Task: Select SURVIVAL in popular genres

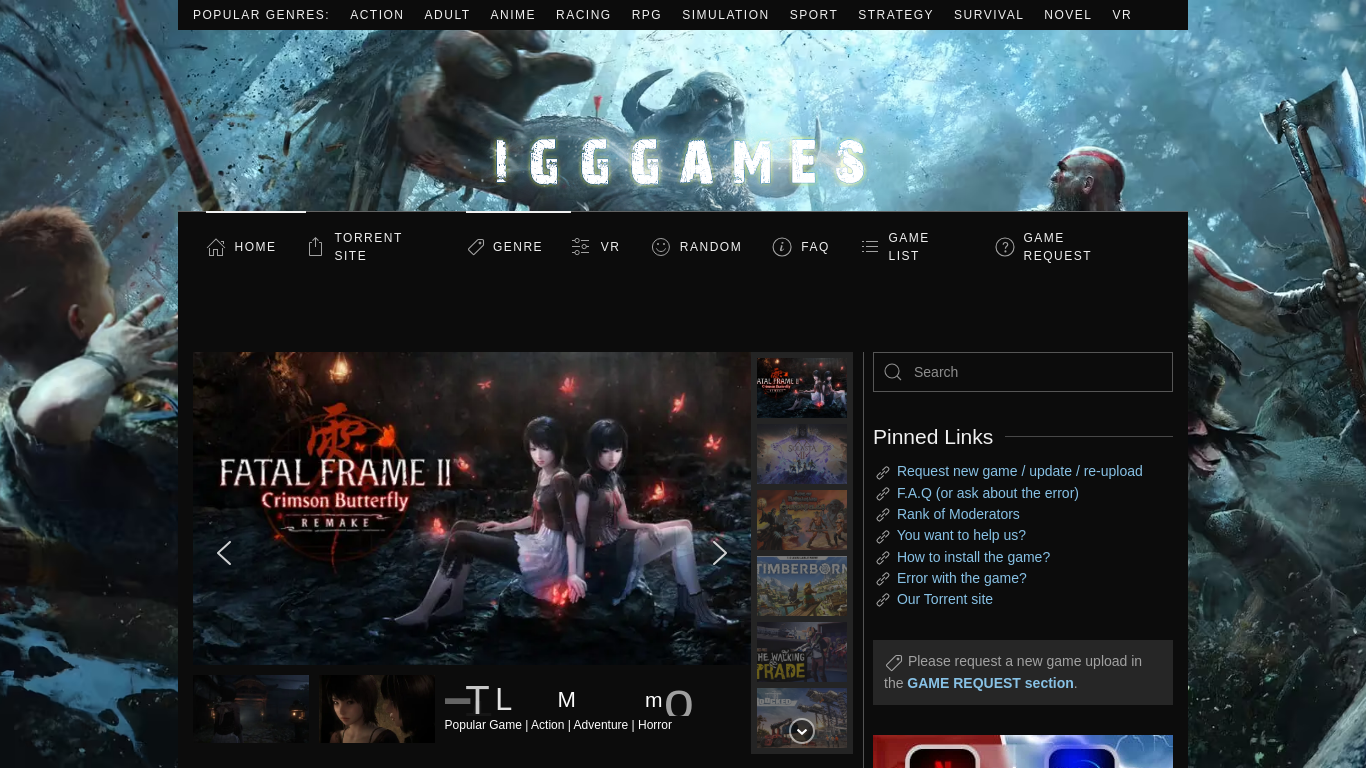Action: (x=989, y=15)
